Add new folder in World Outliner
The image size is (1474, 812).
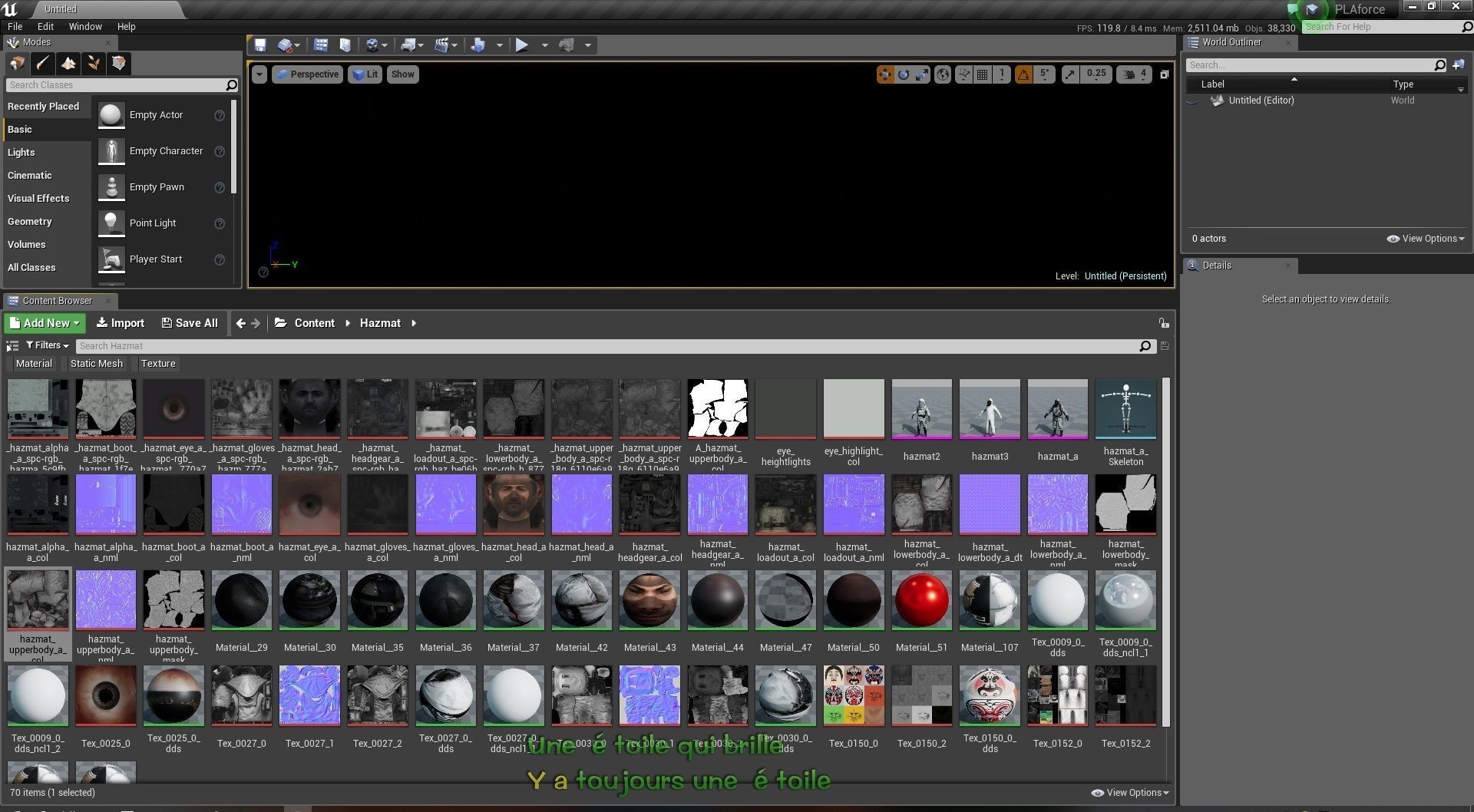click(x=1459, y=65)
